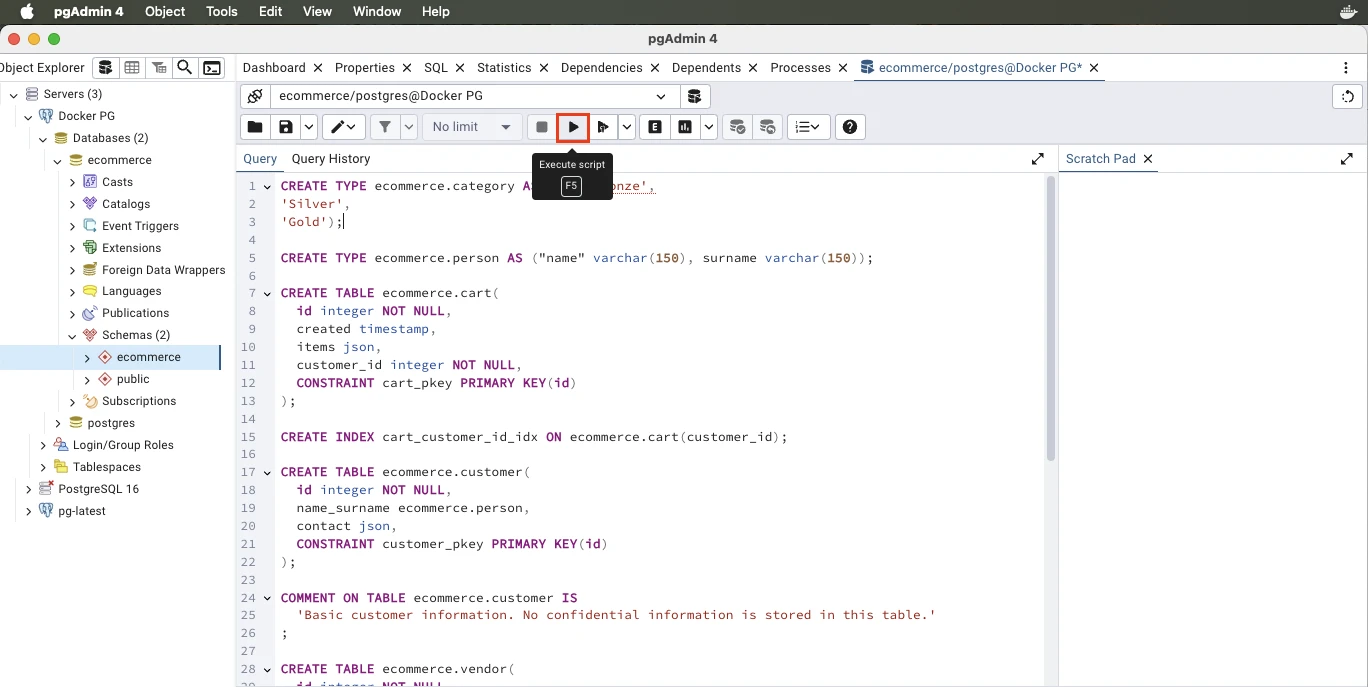Click the pencil Edit icon in the toolbar
The width and height of the screenshot is (1368, 687).
(x=343, y=127)
